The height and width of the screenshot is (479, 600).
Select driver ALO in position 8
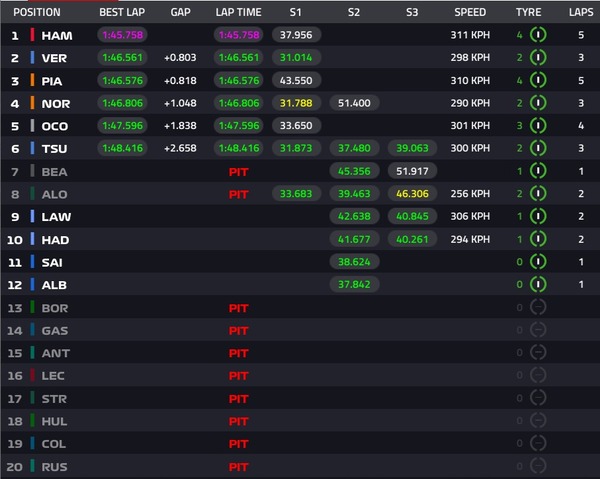click(54, 194)
